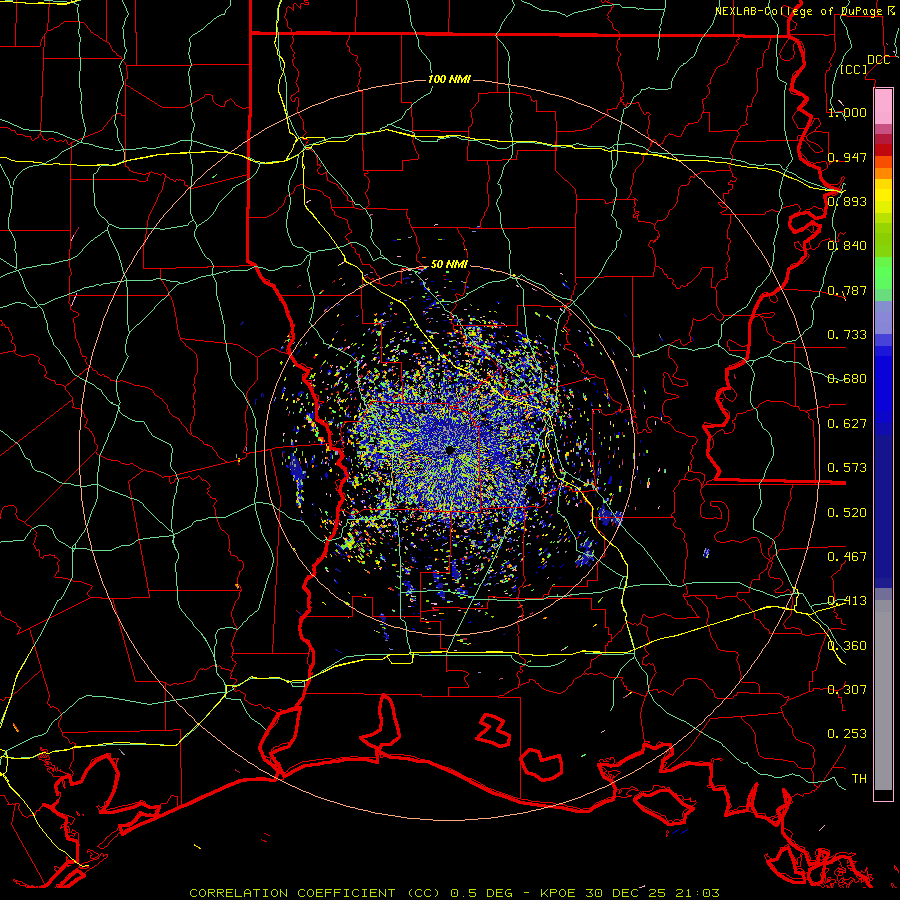Click the 0.520 value on the color scale
900x900 pixels.
(847, 513)
